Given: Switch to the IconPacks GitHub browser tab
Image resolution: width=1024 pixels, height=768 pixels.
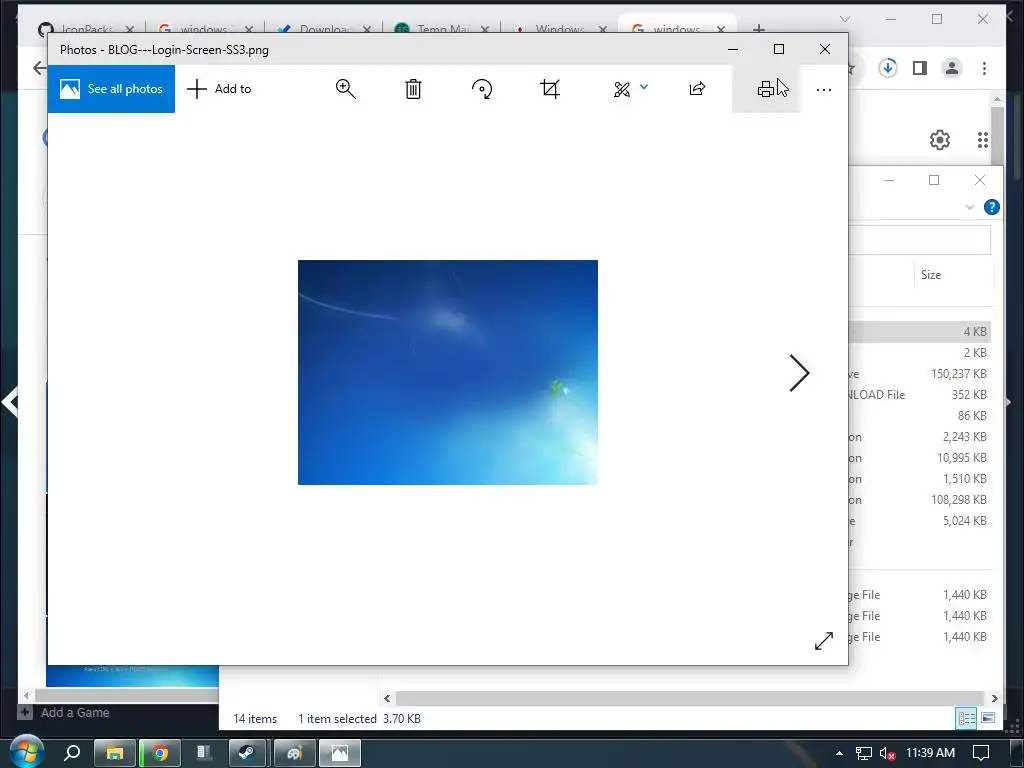Looking at the screenshot, I should [87, 29].
